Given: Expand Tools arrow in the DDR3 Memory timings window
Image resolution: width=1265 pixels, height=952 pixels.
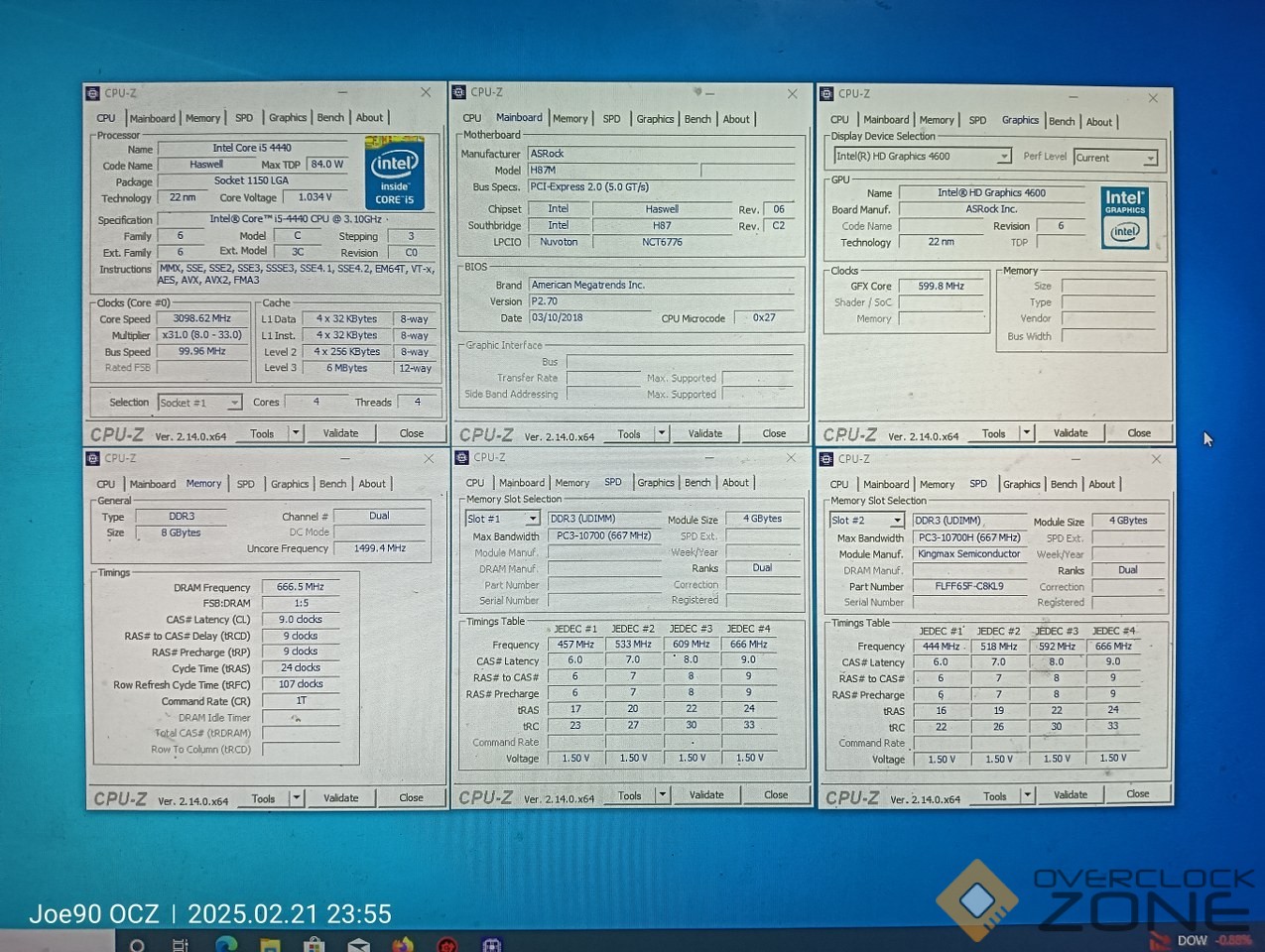Looking at the screenshot, I should click(296, 797).
